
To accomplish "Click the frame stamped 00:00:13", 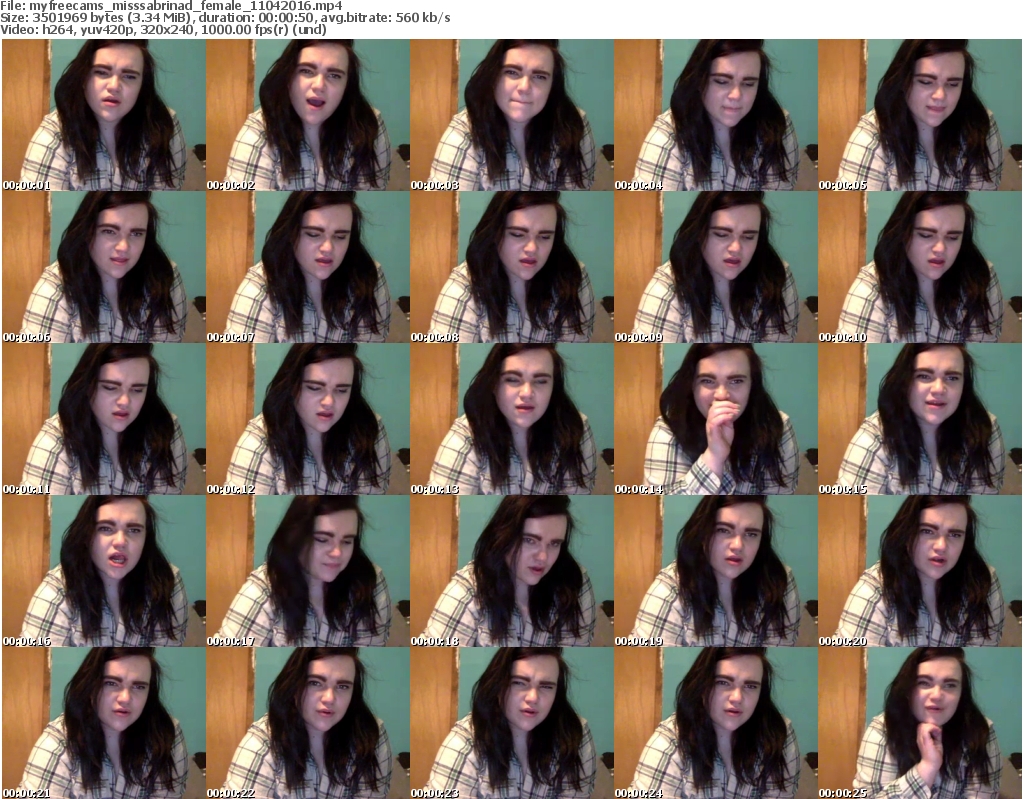I will click(510, 419).
